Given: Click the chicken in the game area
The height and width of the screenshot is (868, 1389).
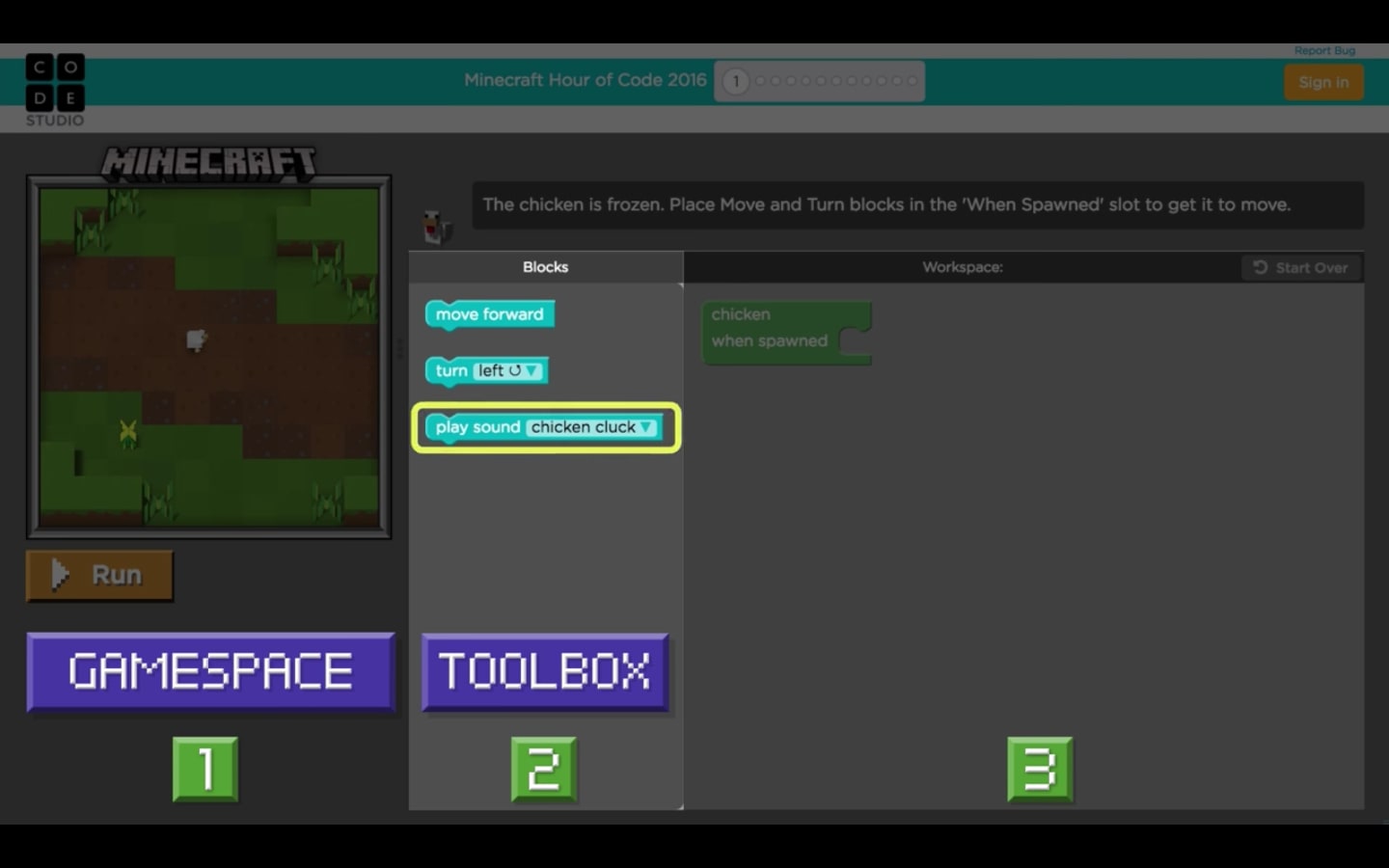Looking at the screenshot, I should tap(196, 339).
